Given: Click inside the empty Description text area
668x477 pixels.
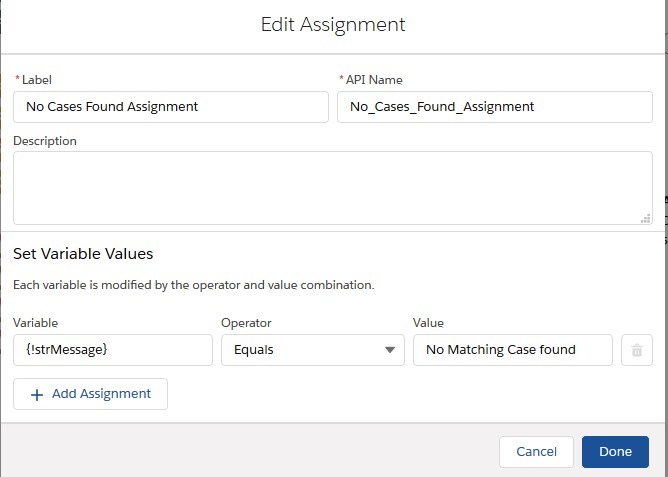Looking at the screenshot, I should coord(330,188).
